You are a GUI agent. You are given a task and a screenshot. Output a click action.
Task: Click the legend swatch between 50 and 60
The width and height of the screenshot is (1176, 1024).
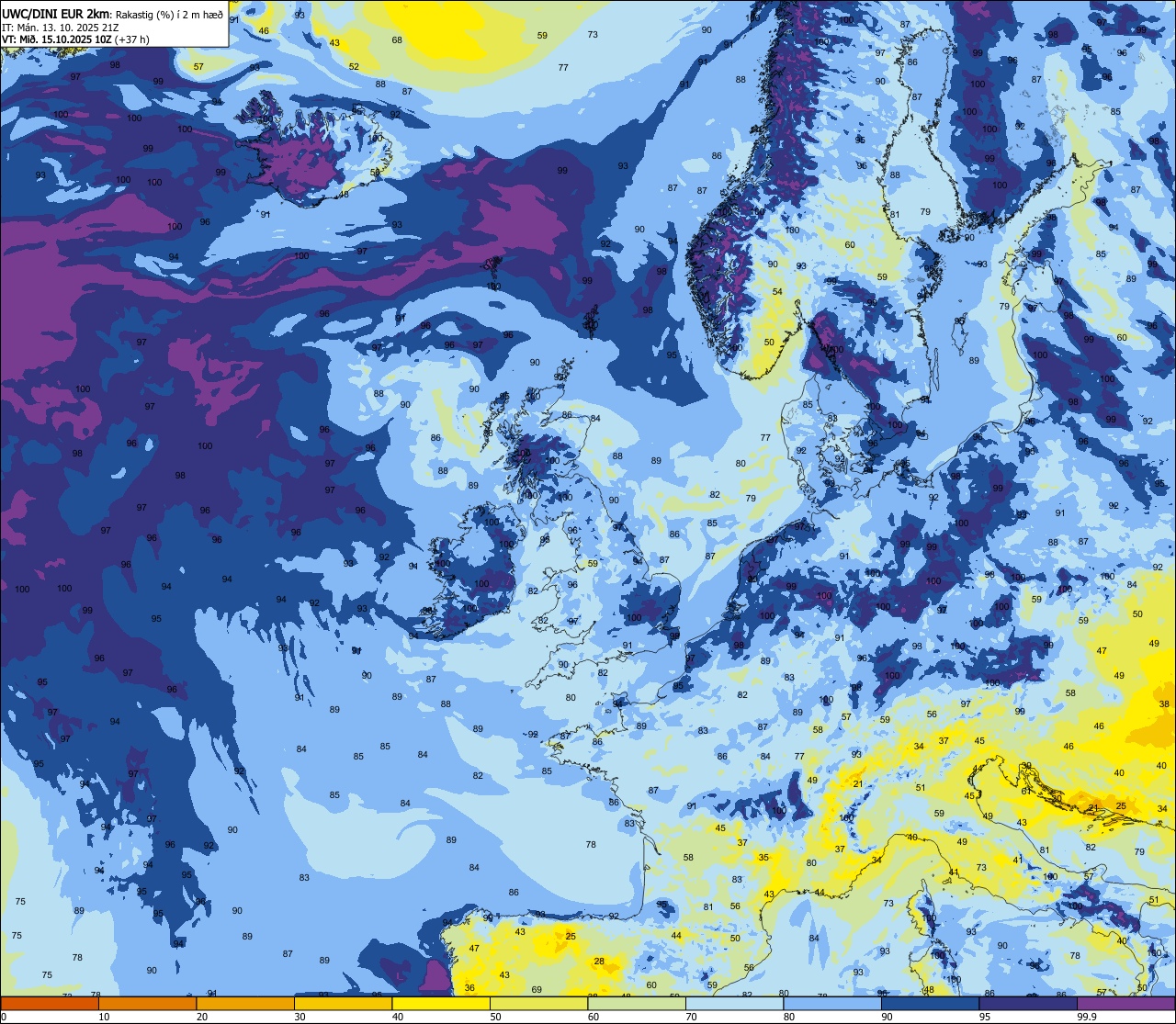pyautogui.click(x=538, y=1003)
